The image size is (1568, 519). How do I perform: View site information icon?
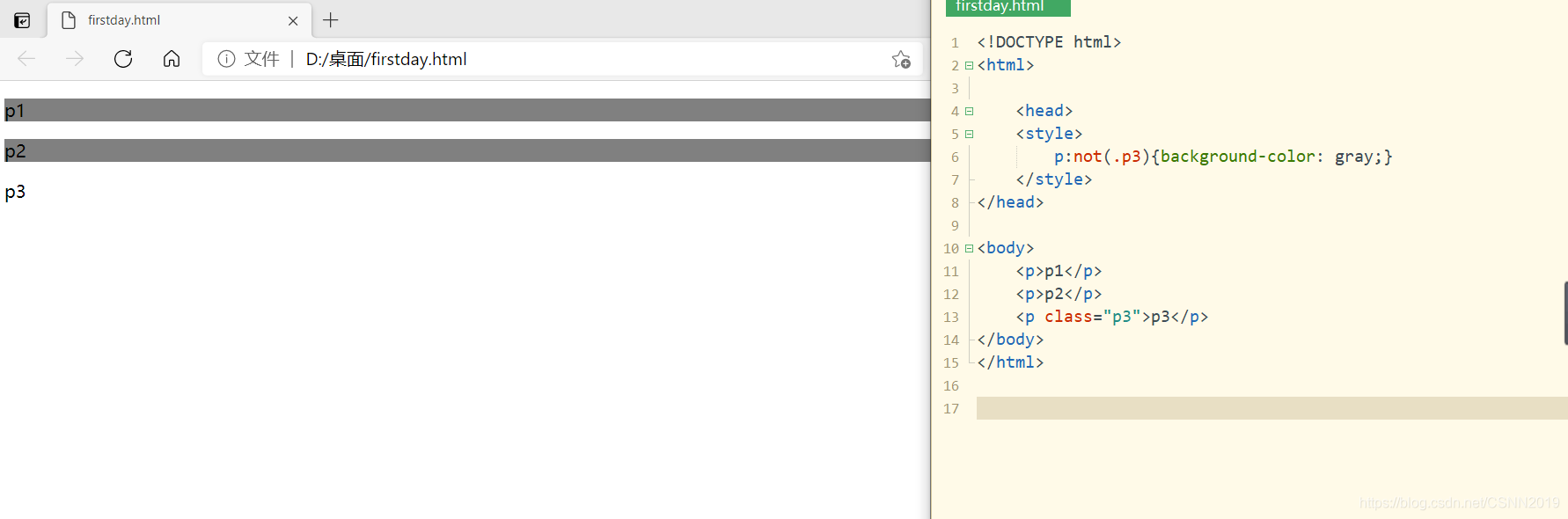pos(226,59)
